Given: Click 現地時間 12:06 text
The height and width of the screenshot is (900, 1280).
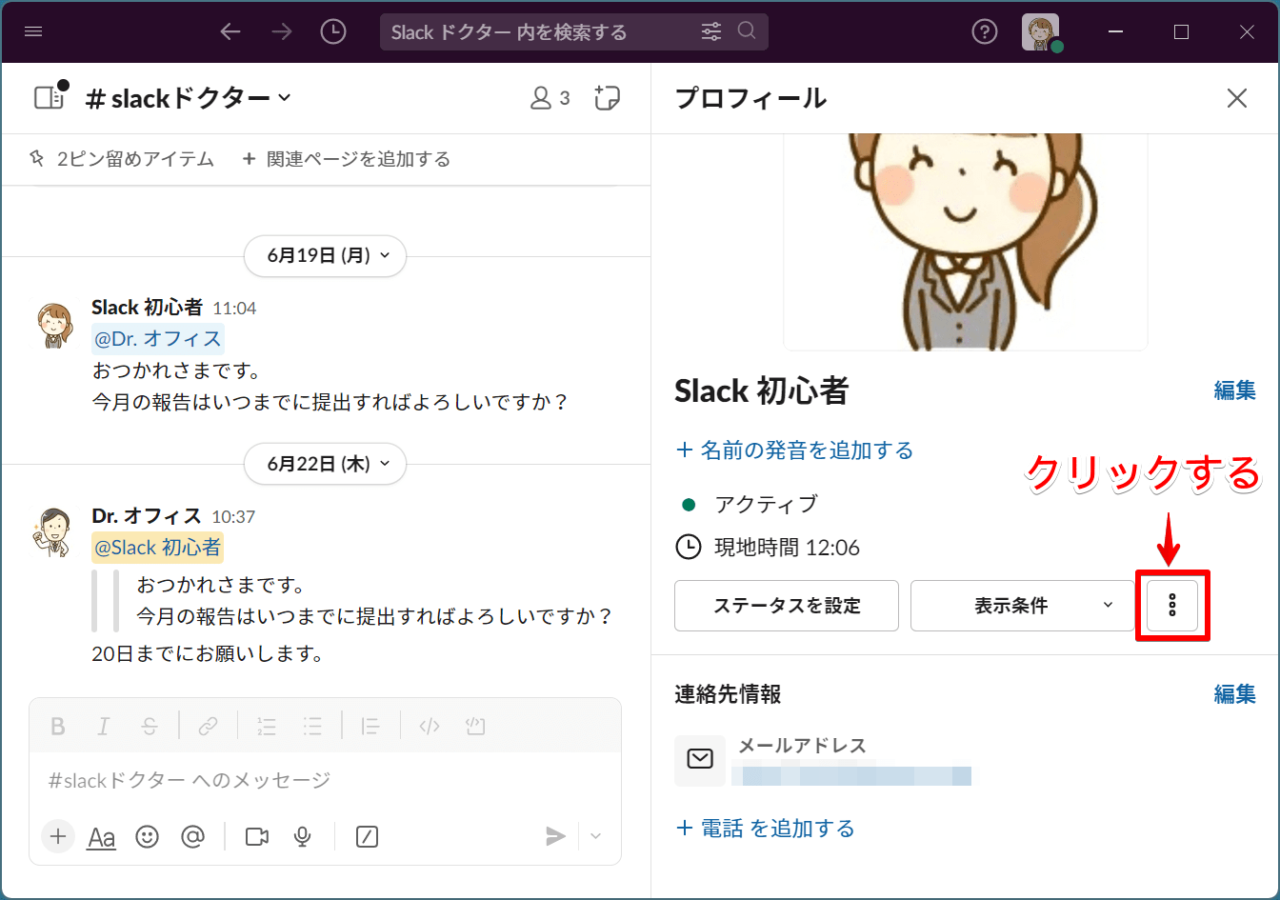Looking at the screenshot, I should (x=787, y=548).
